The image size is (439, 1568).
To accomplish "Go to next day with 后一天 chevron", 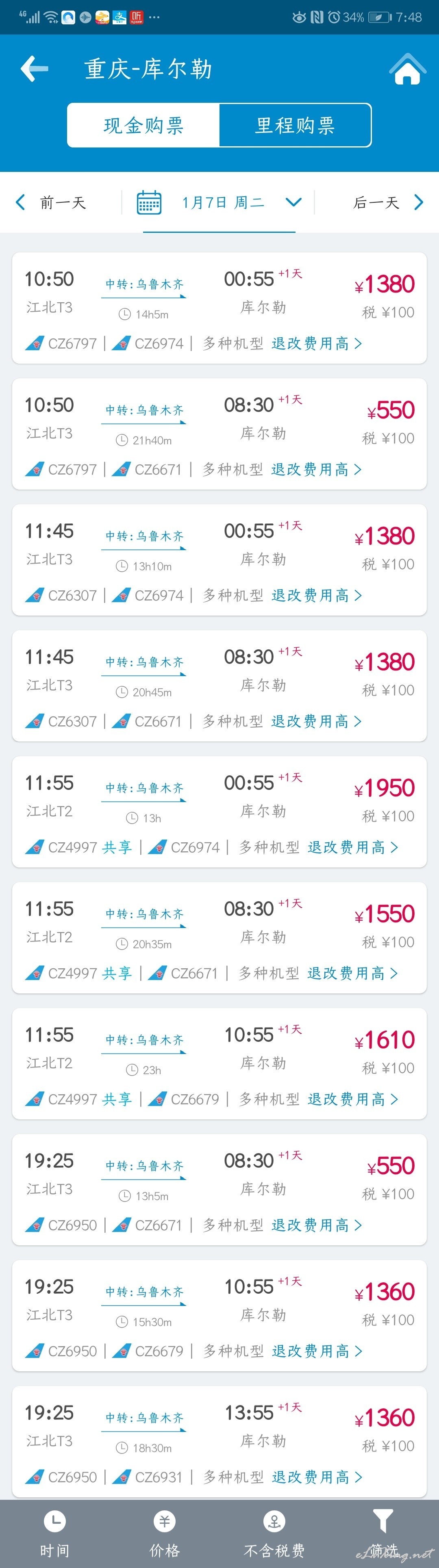I will coord(418,202).
